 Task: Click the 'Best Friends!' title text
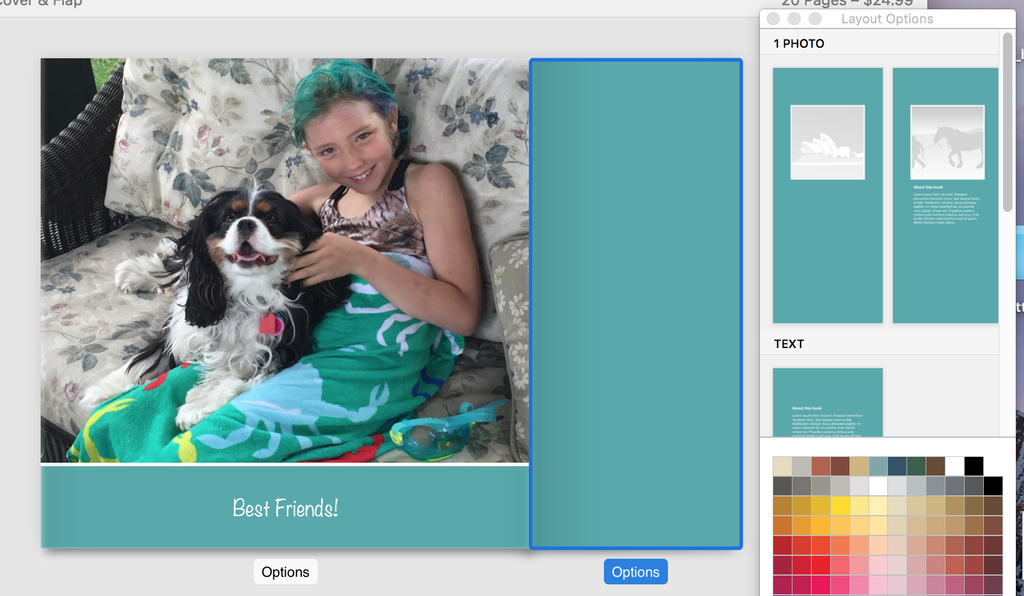[285, 508]
